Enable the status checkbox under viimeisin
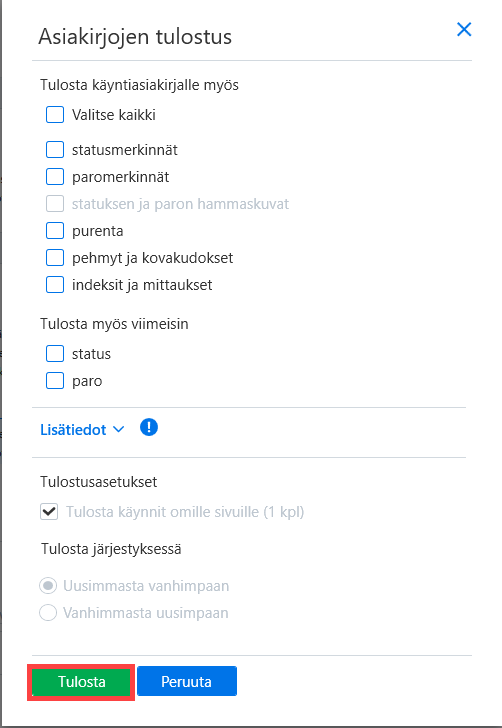This screenshot has width=502, height=728. (55, 353)
